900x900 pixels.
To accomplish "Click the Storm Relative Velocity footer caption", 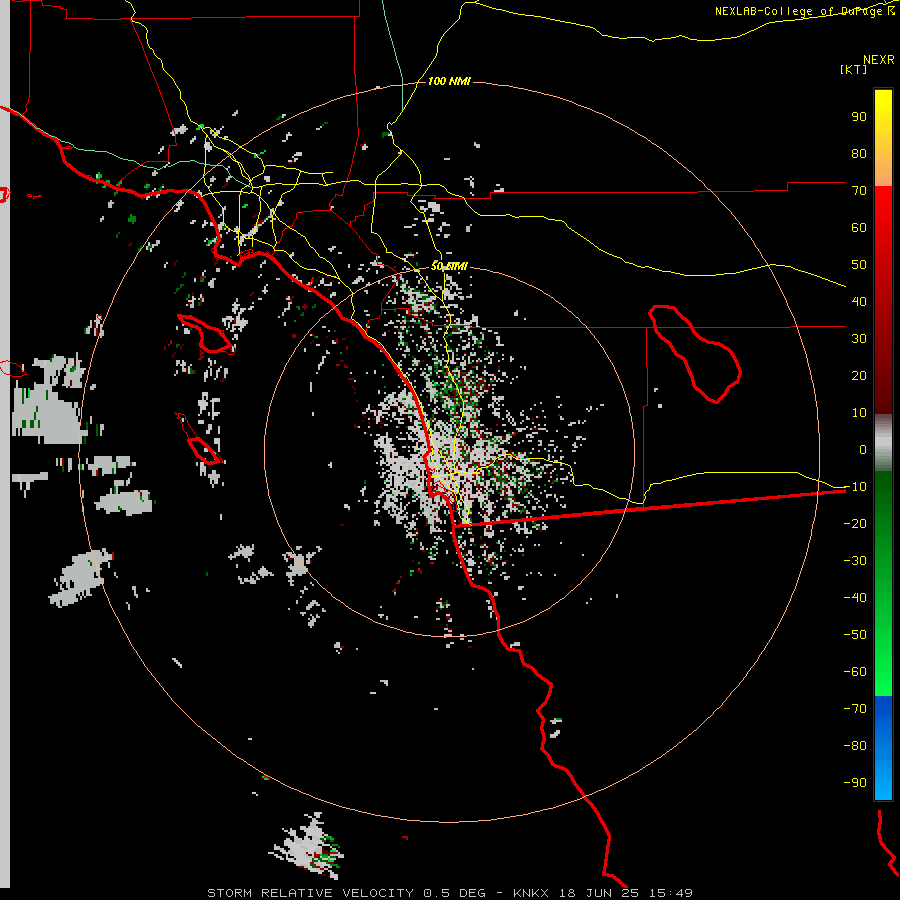I will [x=449, y=893].
